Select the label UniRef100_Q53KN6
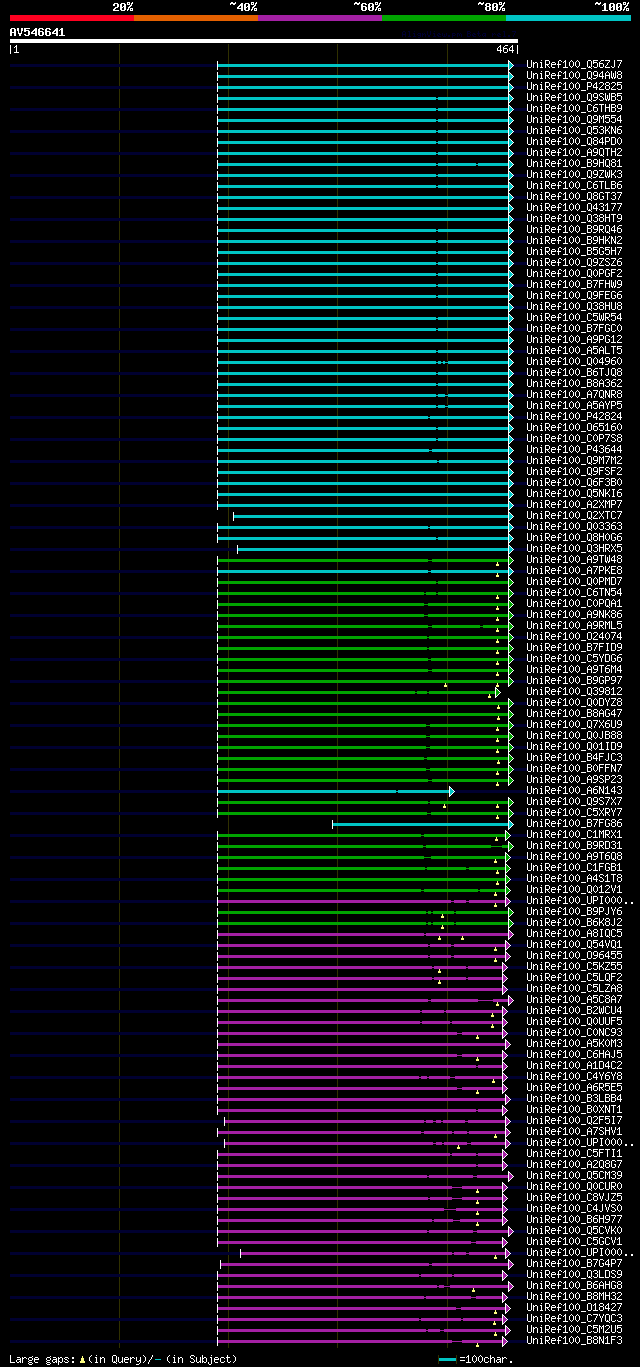This screenshot has width=640, height=1367. (x=574, y=130)
